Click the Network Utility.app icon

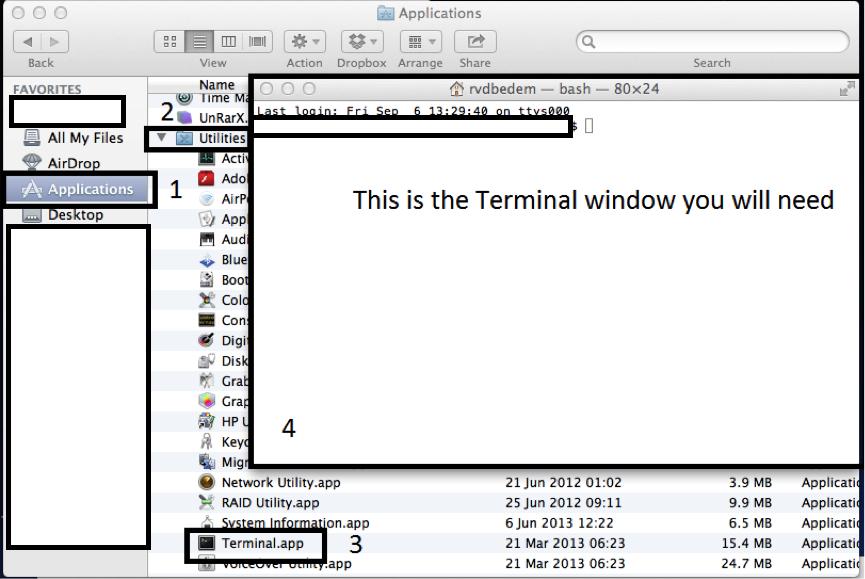(x=207, y=483)
